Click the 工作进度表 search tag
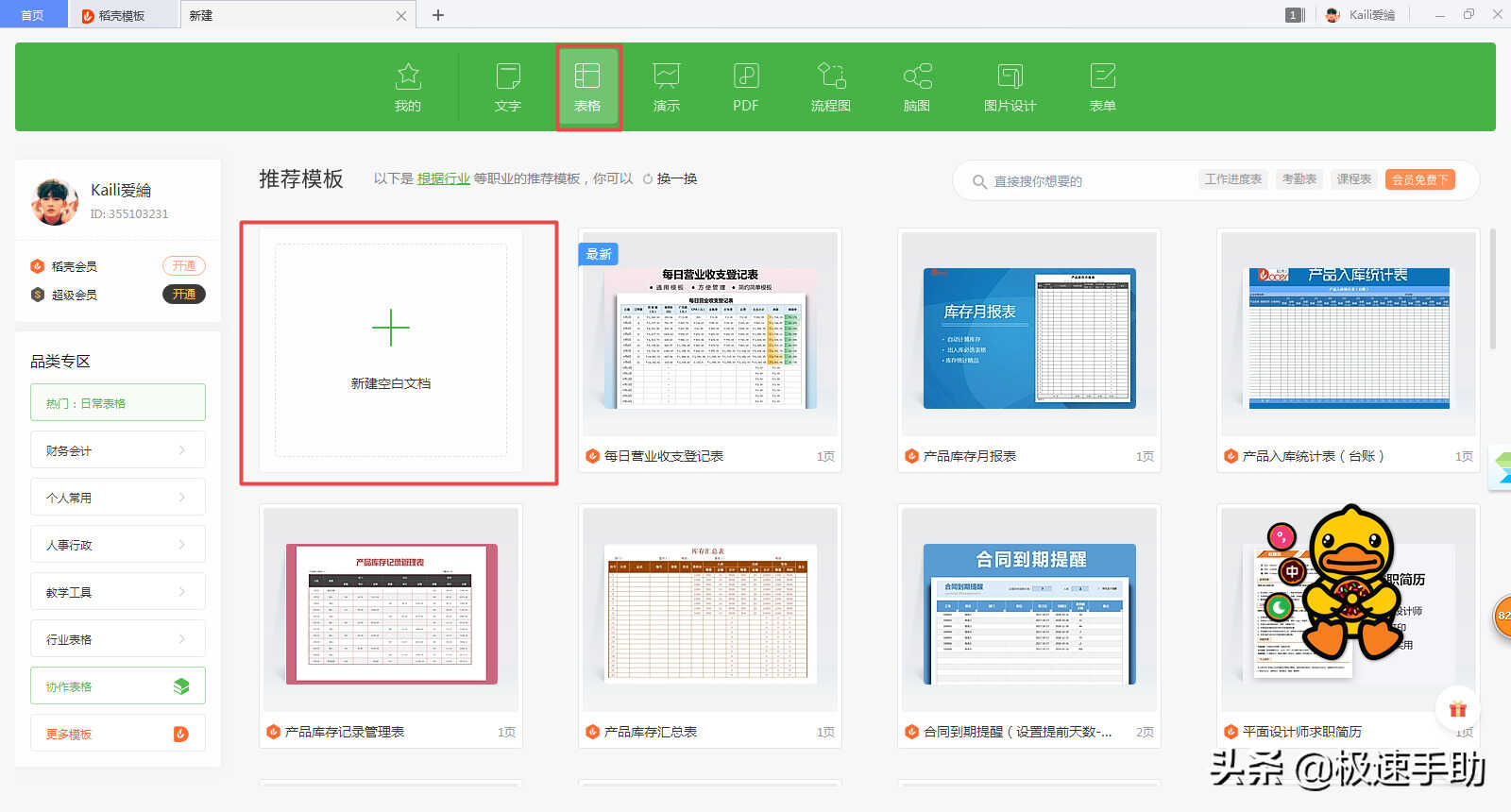This screenshot has width=1511, height=812. (1233, 179)
